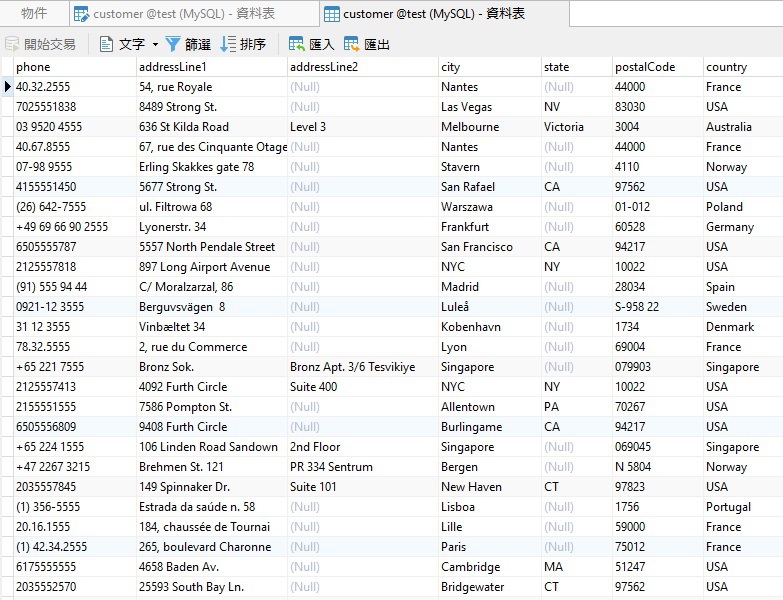Viewport: 783px width, 600px height.
Task: Select cell '2, rue du Commerce'
Action: coord(212,346)
